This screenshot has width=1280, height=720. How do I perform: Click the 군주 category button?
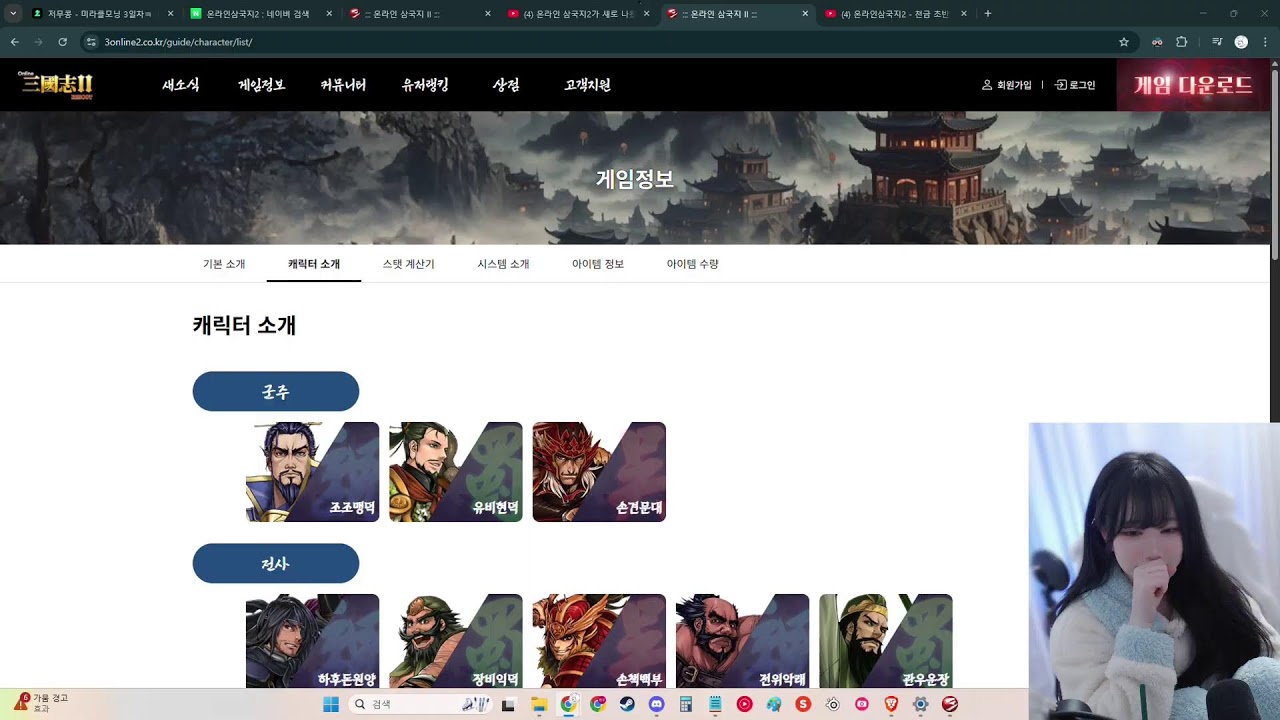click(276, 391)
